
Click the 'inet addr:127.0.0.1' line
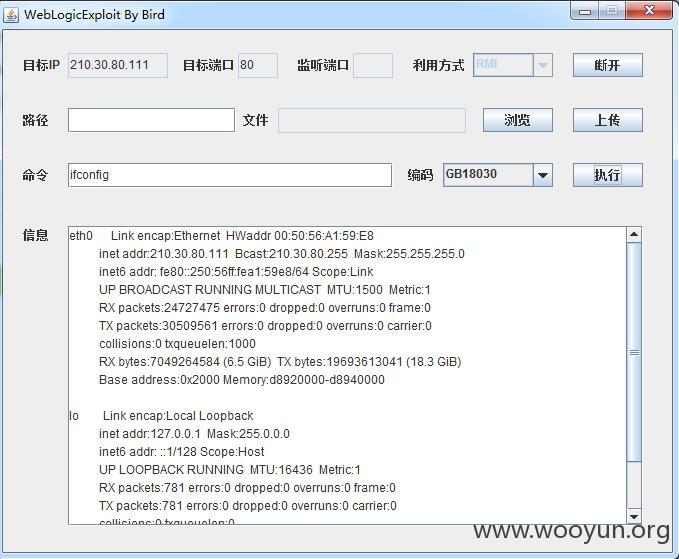click(x=194, y=434)
